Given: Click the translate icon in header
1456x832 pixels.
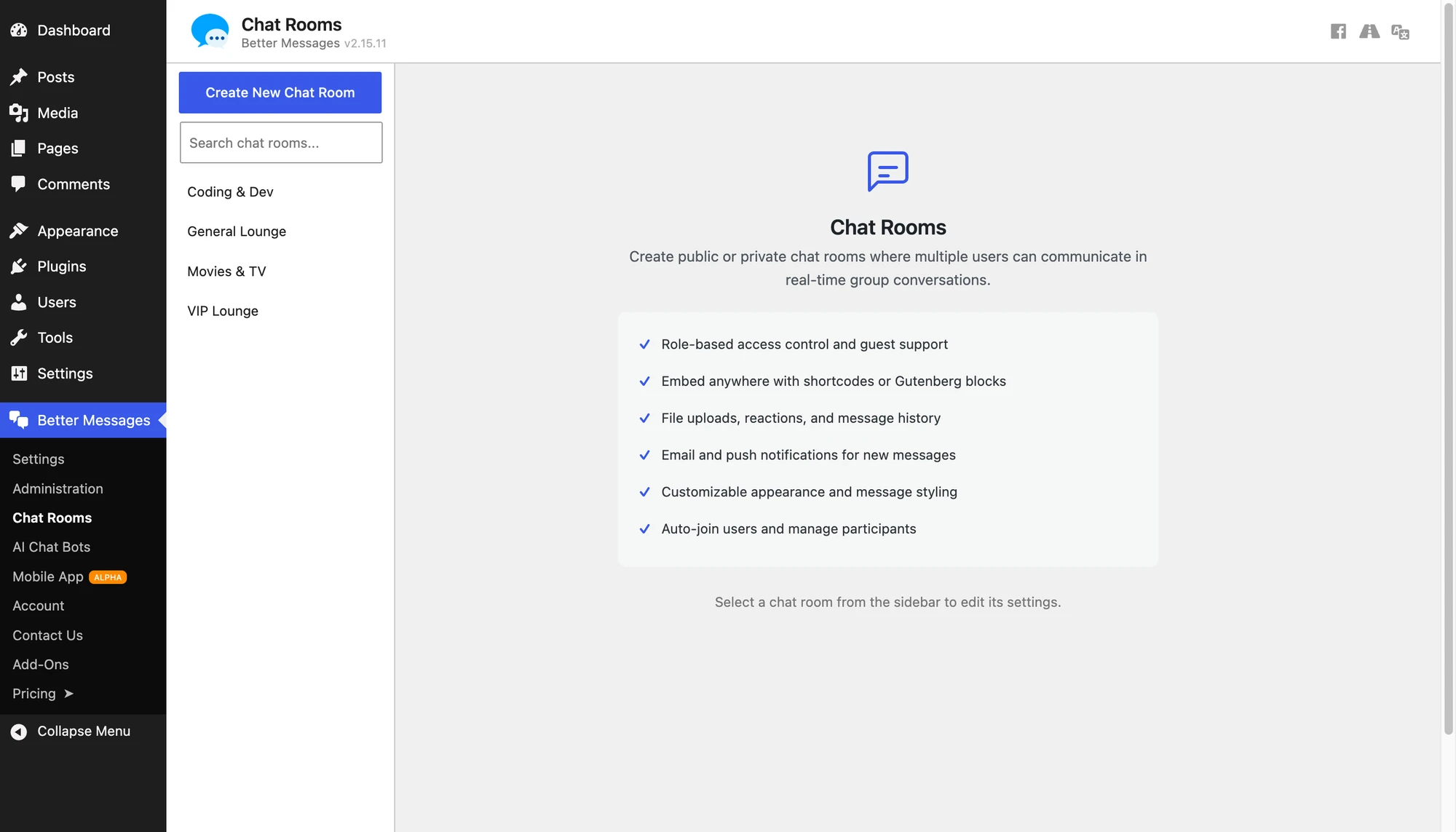Looking at the screenshot, I should click(x=1400, y=32).
